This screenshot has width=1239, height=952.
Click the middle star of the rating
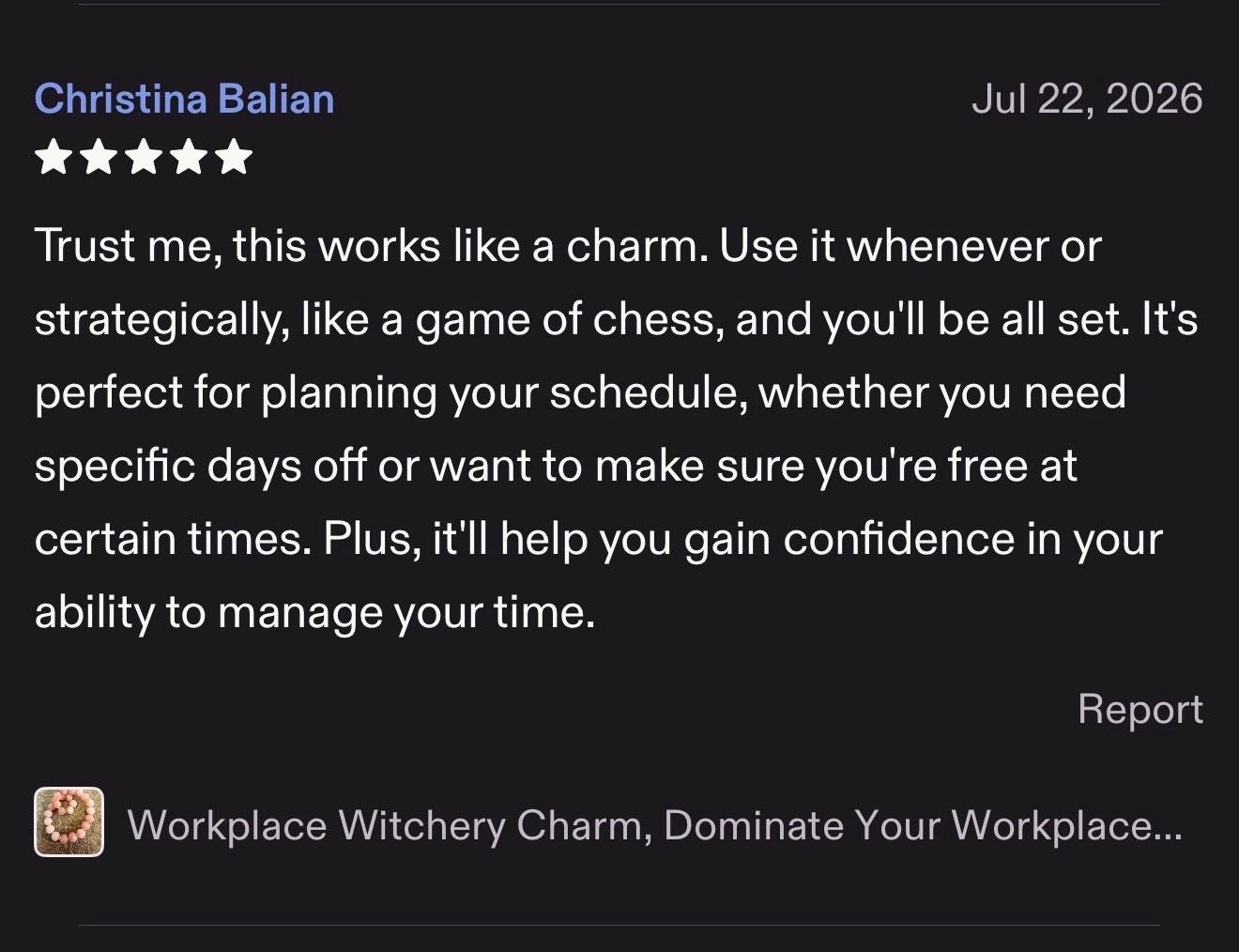pyautogui.click(x=143, y=157)
